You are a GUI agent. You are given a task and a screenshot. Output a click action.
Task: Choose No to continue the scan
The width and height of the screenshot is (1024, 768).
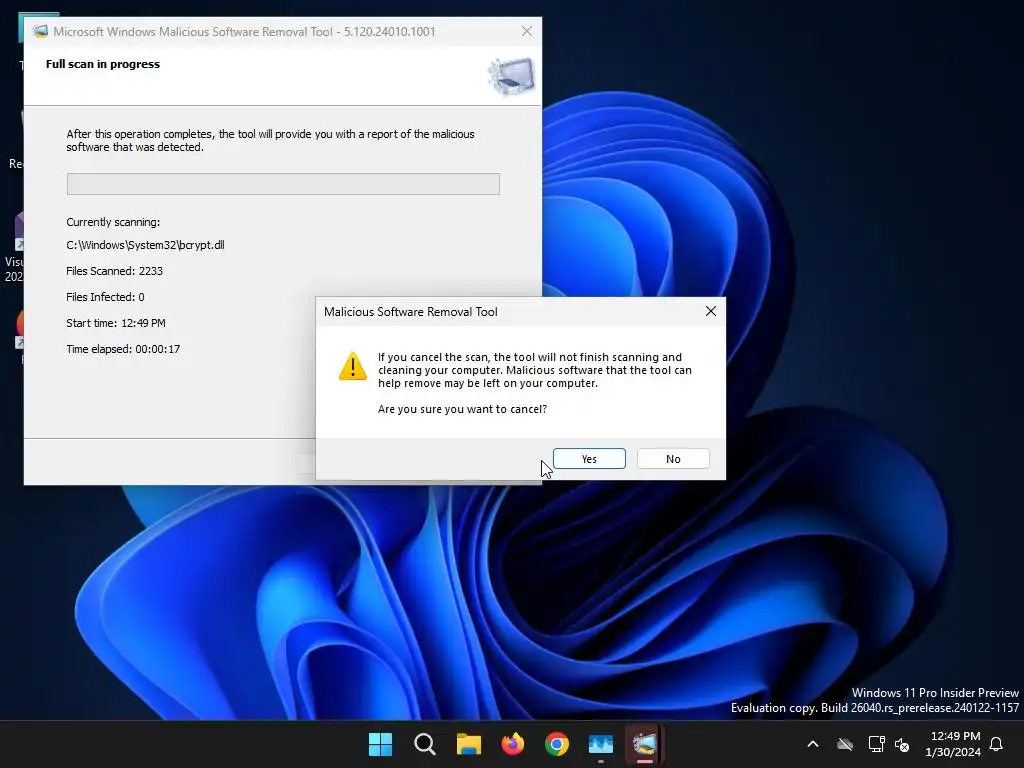673,458
